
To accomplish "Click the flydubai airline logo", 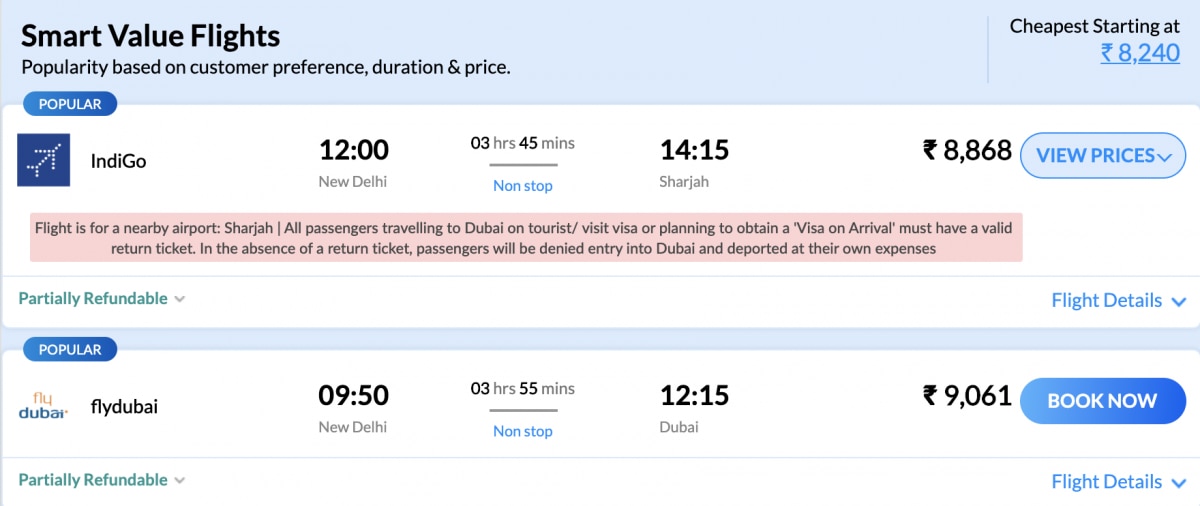I will (x=43, y=406).
